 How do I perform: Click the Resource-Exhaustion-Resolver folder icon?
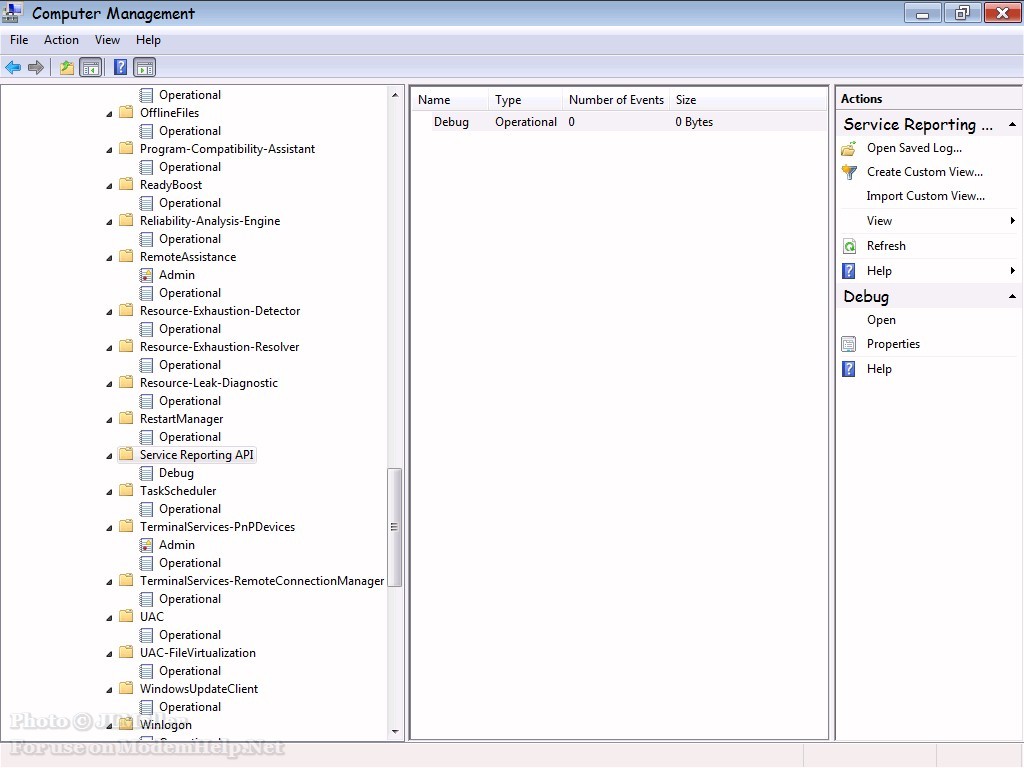126,347
